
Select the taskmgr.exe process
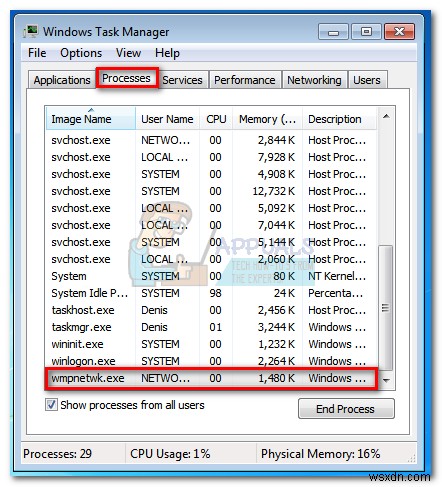pos(211,327)
